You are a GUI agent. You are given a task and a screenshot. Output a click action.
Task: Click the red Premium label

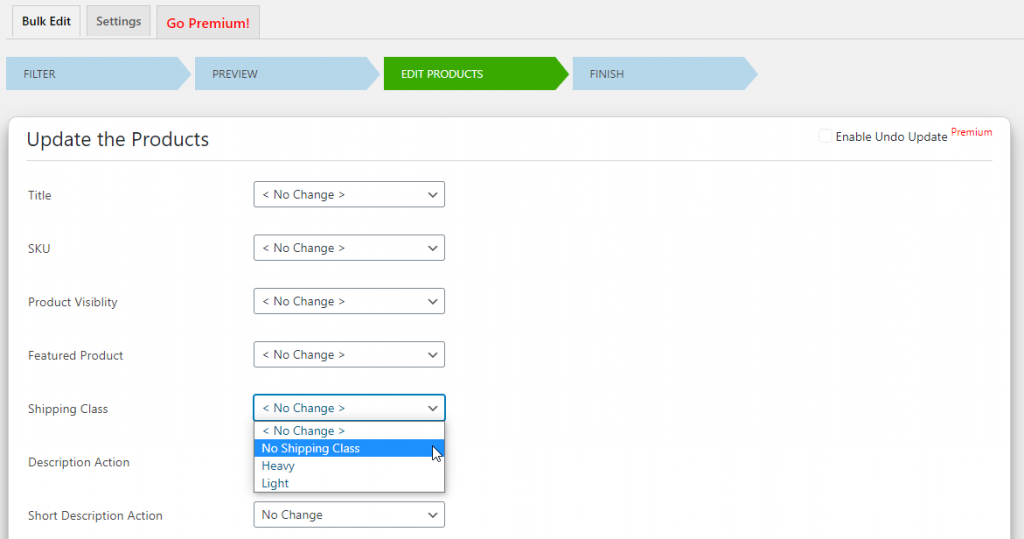coord(971,132)
